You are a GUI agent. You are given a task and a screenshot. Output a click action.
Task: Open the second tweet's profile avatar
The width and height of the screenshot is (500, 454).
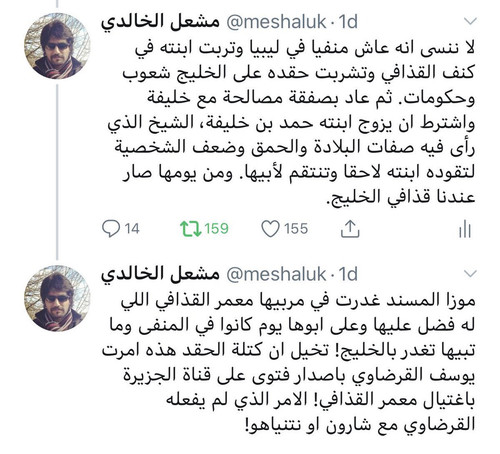click(57, 298)
